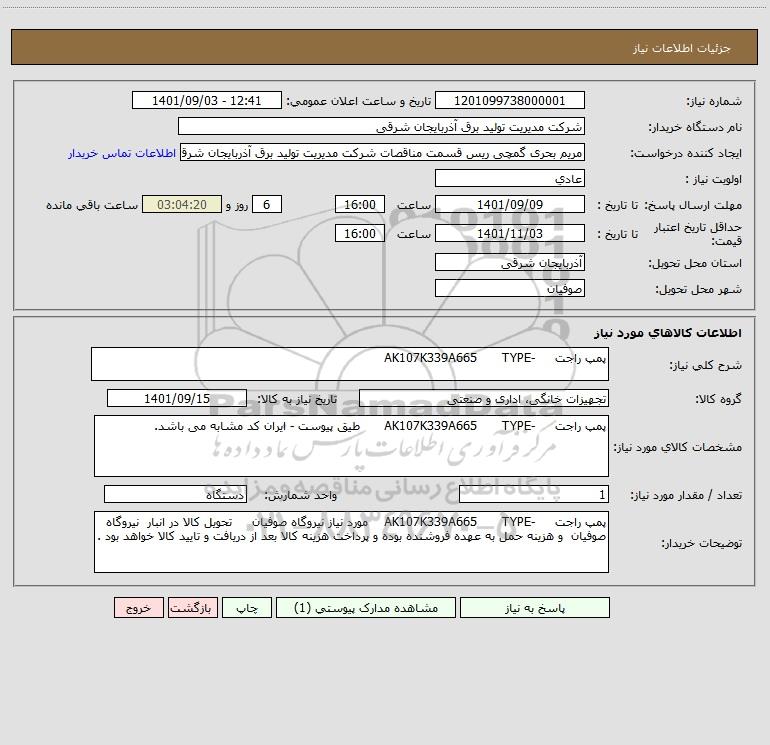Click the price validity date 1401/11/03
The width and height of the screenshot is (770, 745).
510,233
